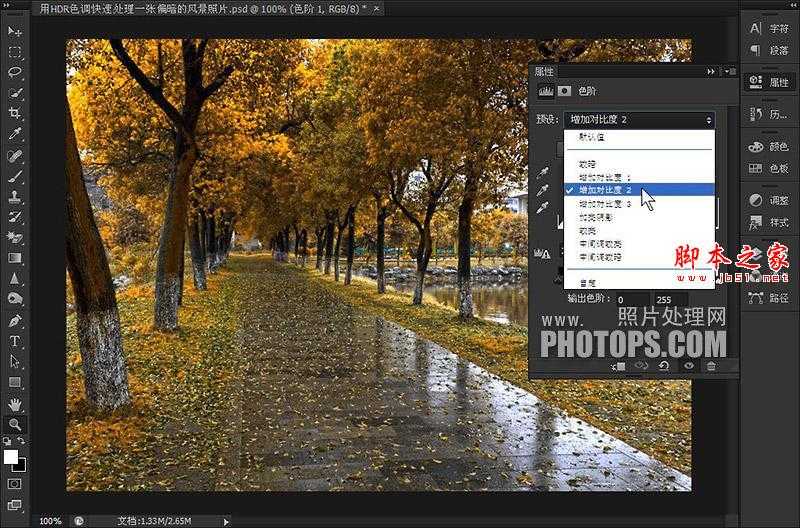Swap foreground and background colors
Image resolution: width=800 pixels, height=528 pixels.
21,441
